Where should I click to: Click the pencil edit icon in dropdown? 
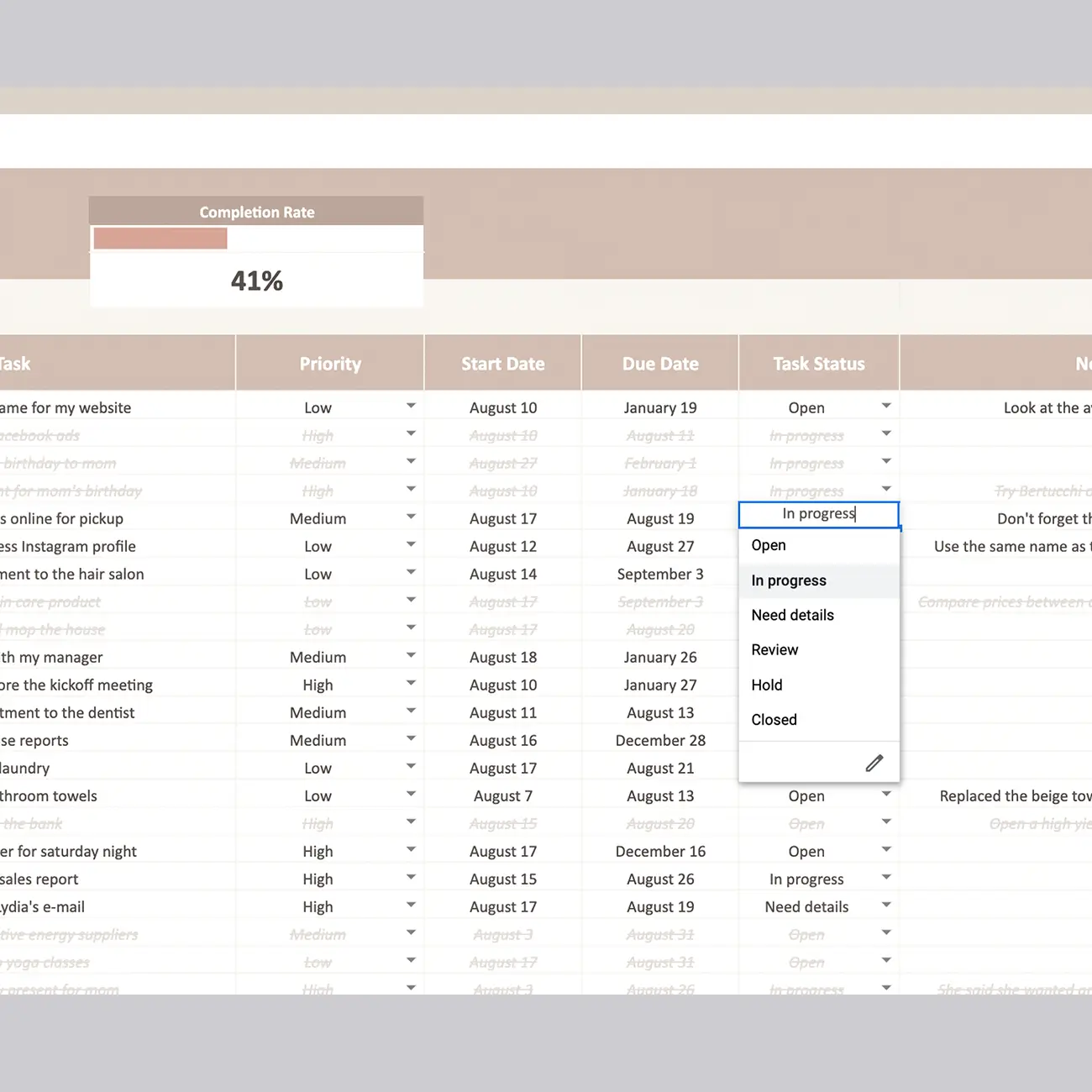click(x=874, y=763)
